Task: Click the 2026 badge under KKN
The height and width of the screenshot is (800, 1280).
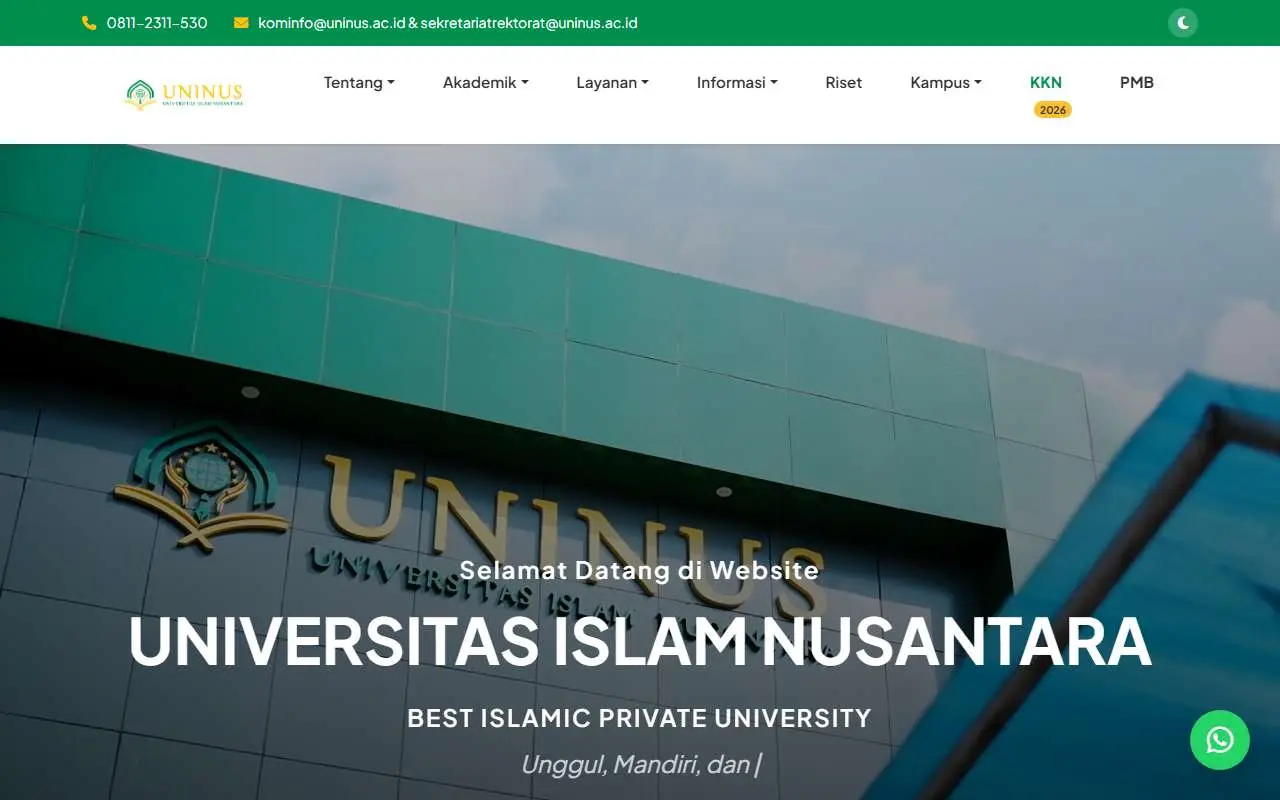Action: point(1053,110)
